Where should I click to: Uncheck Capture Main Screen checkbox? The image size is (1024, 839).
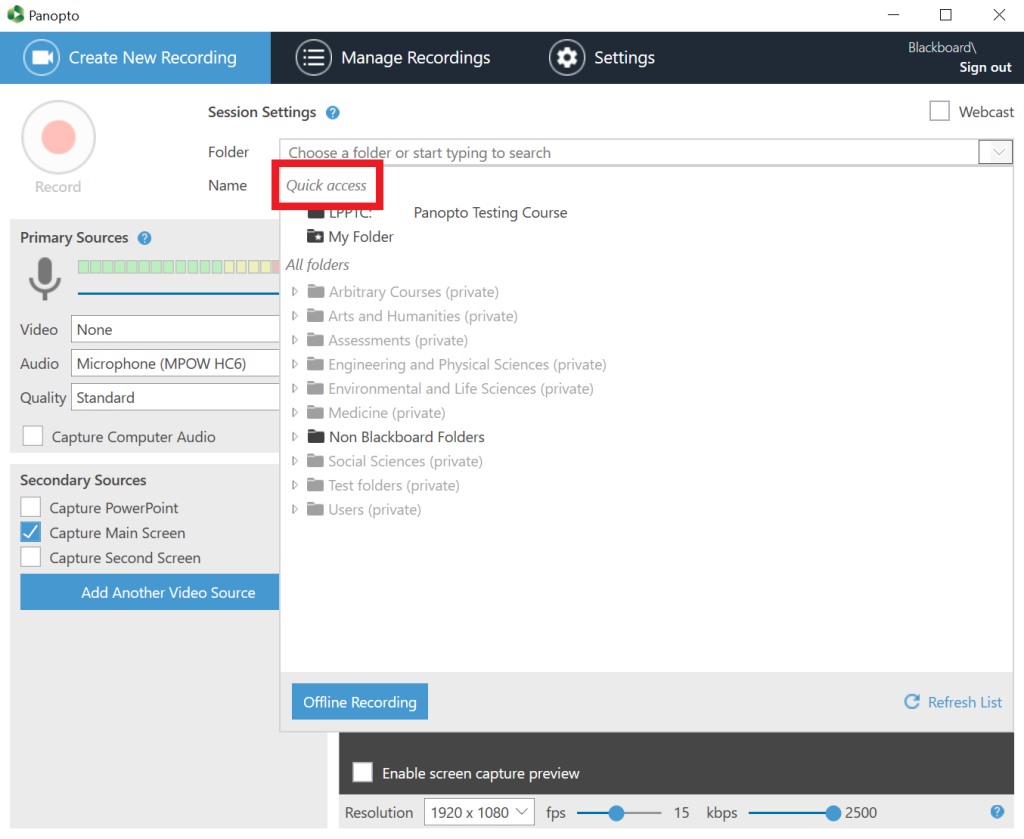[31, 532]
